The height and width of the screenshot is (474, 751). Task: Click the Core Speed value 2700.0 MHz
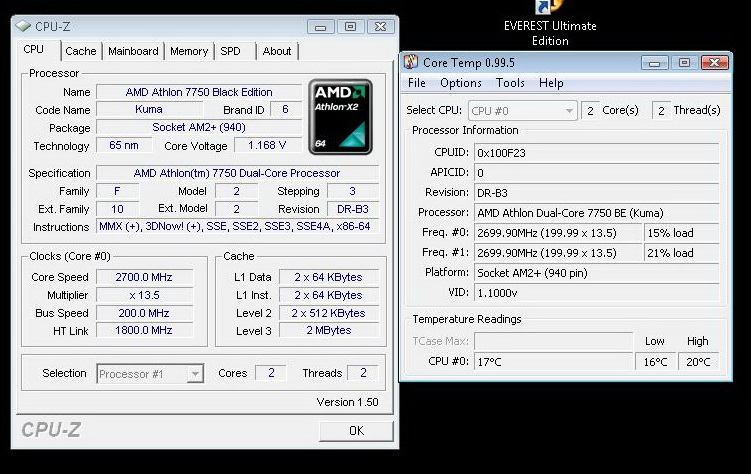pos(144,277)
